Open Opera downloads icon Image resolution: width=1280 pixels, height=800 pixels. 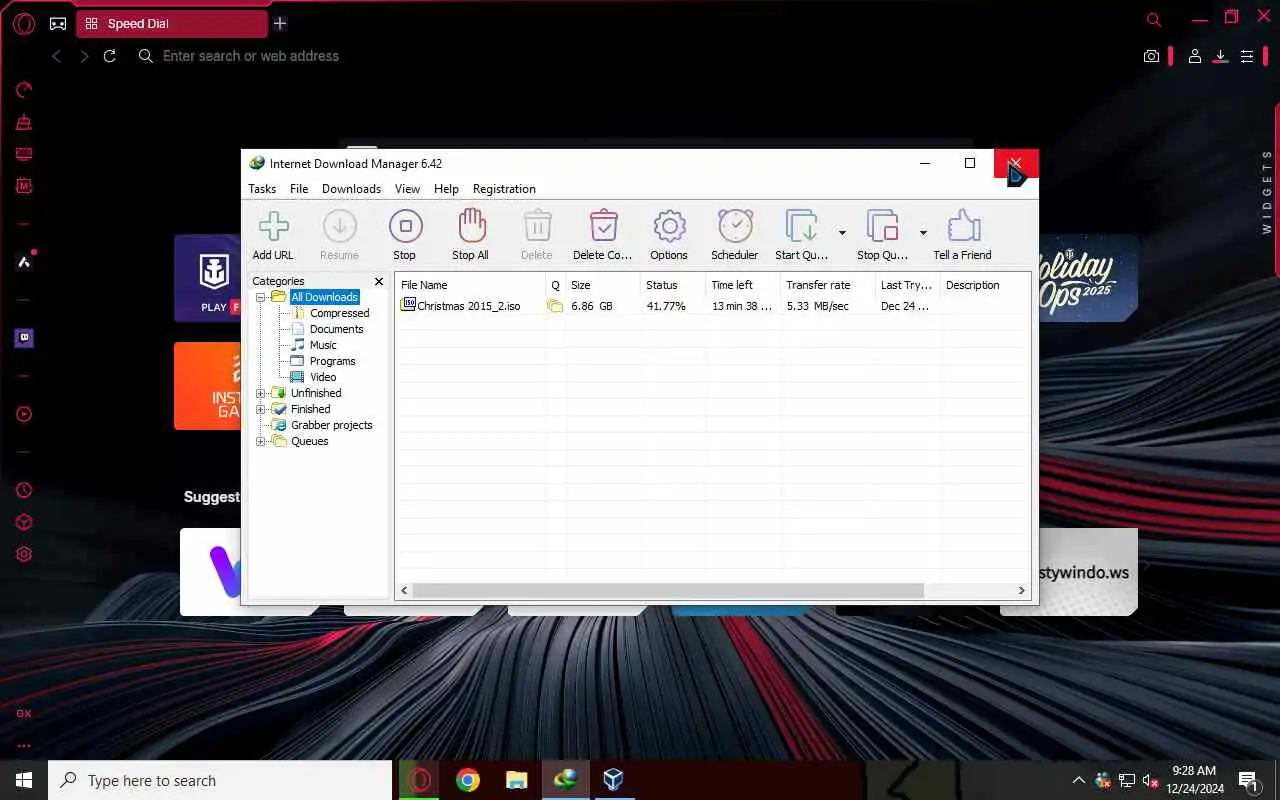1220,57
